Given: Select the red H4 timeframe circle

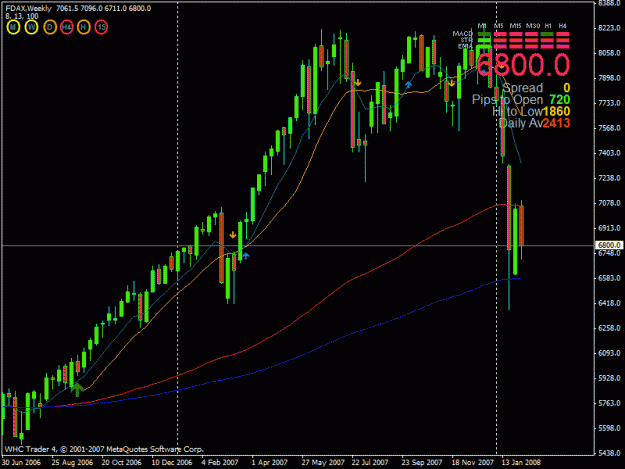Looking at the screenshot, I should tap(67, 27).
